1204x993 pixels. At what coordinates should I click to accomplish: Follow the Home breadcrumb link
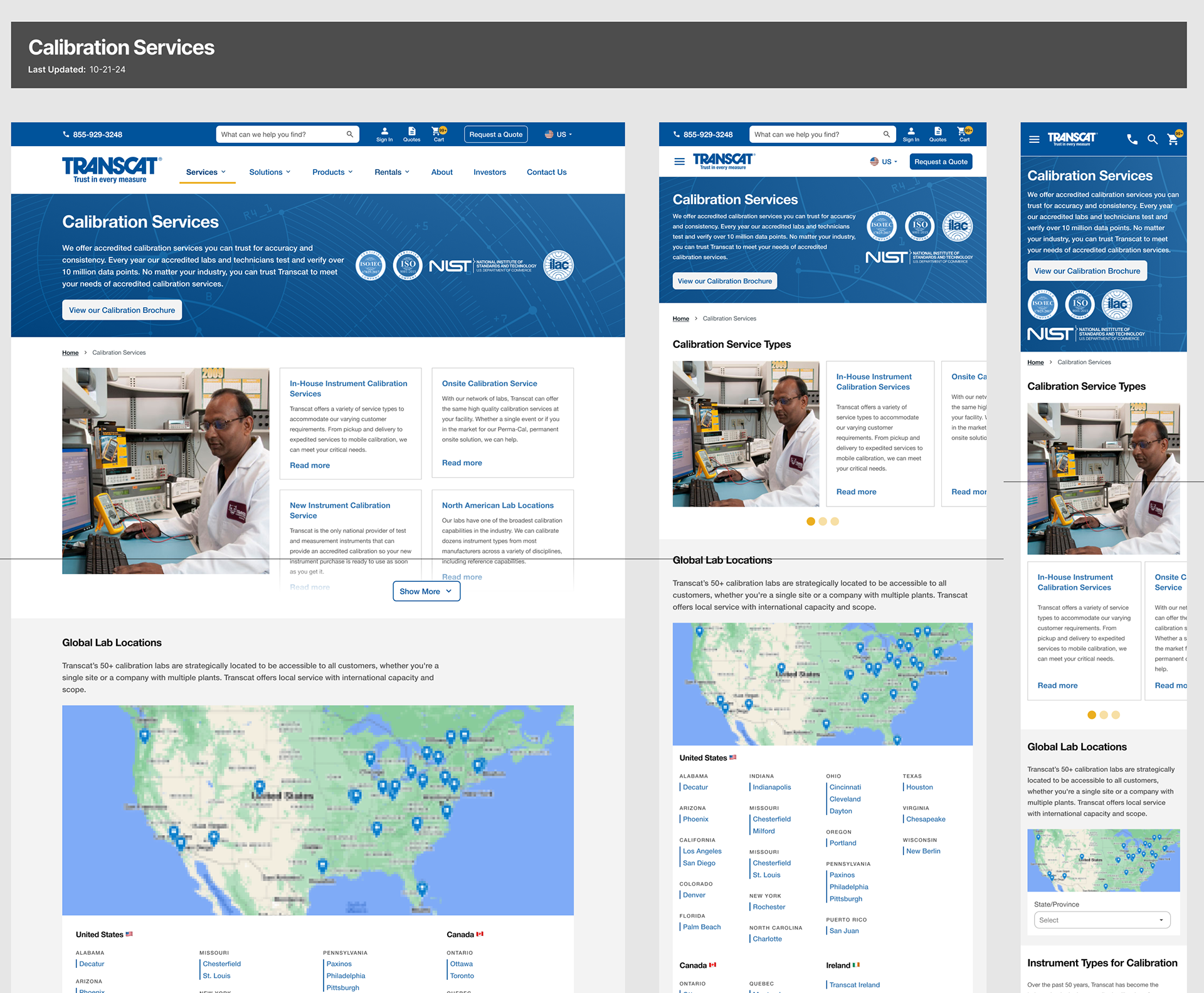coord(70,352)
